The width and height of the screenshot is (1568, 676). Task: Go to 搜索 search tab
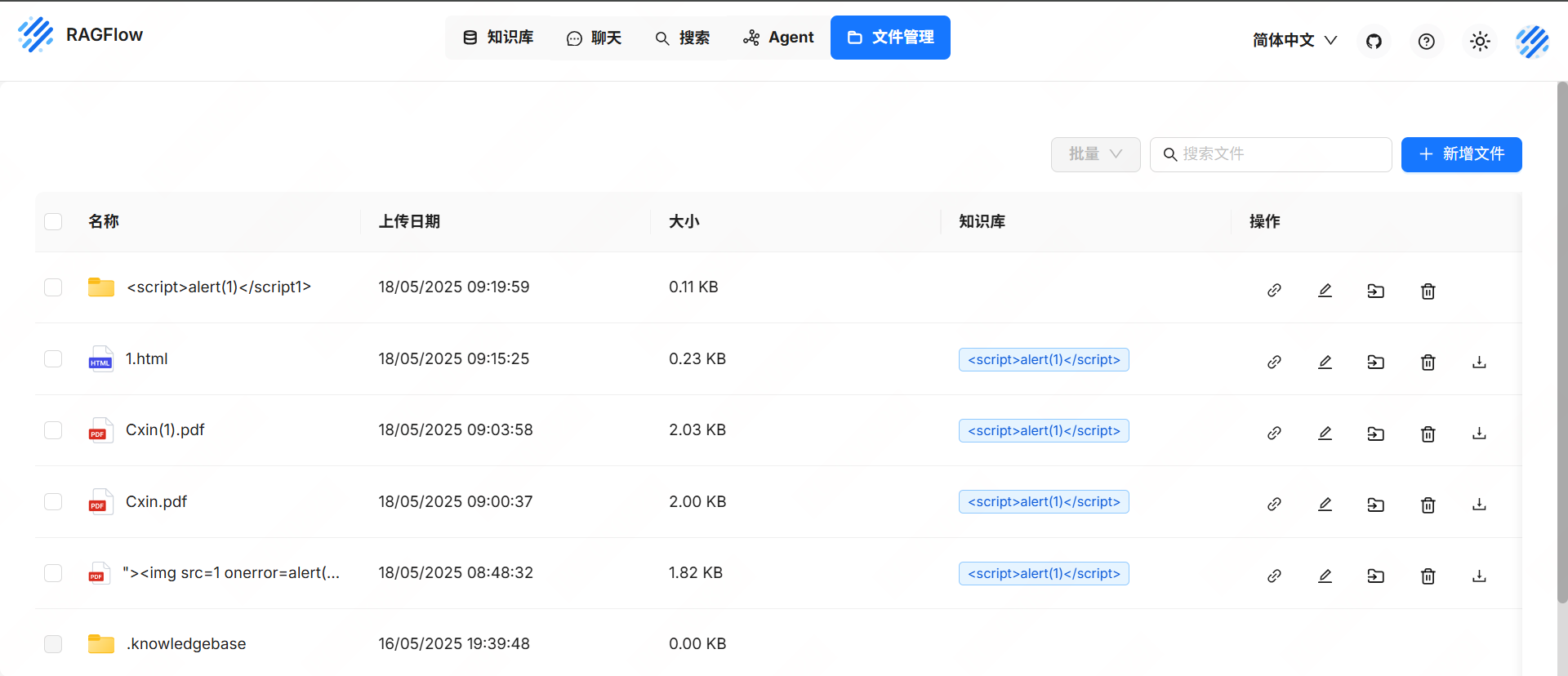683,38
